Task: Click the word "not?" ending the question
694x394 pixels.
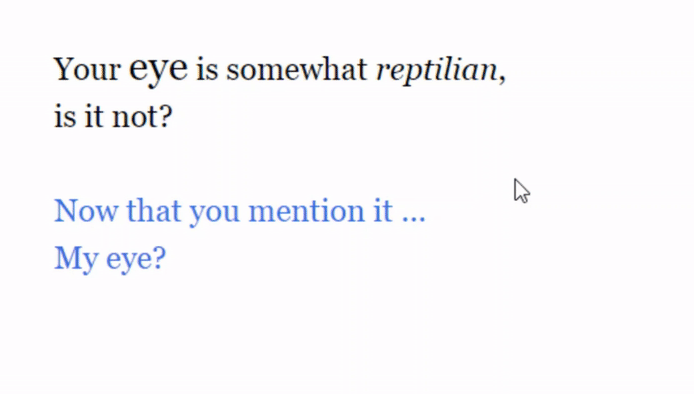Action: (x=142, y=117)
